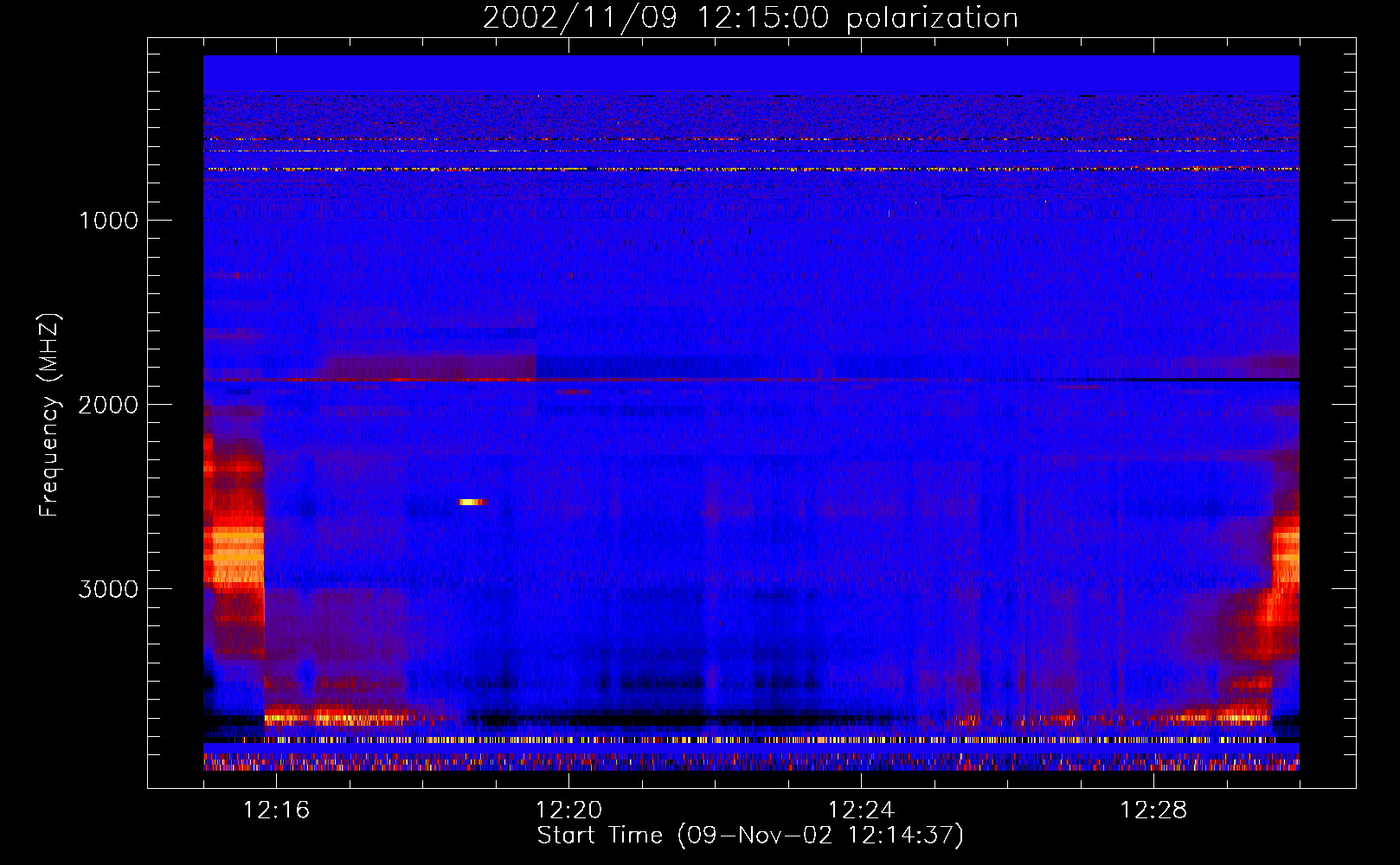Click the 'Start Time (09-Nov-02 12:14:37)' axis label
This screenshot has height=865, width=1400.
pos(750,836)
